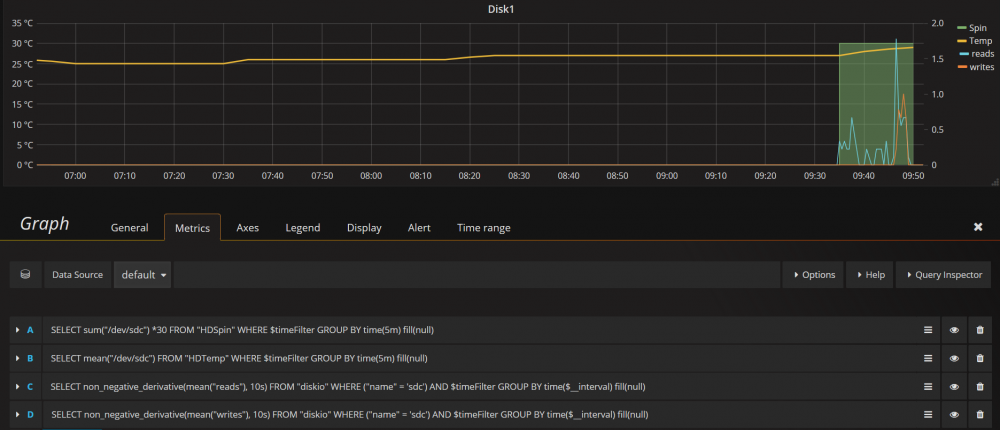Delete query D with the trash icon
Viewport: 1000px width, 430px height.
980,415
